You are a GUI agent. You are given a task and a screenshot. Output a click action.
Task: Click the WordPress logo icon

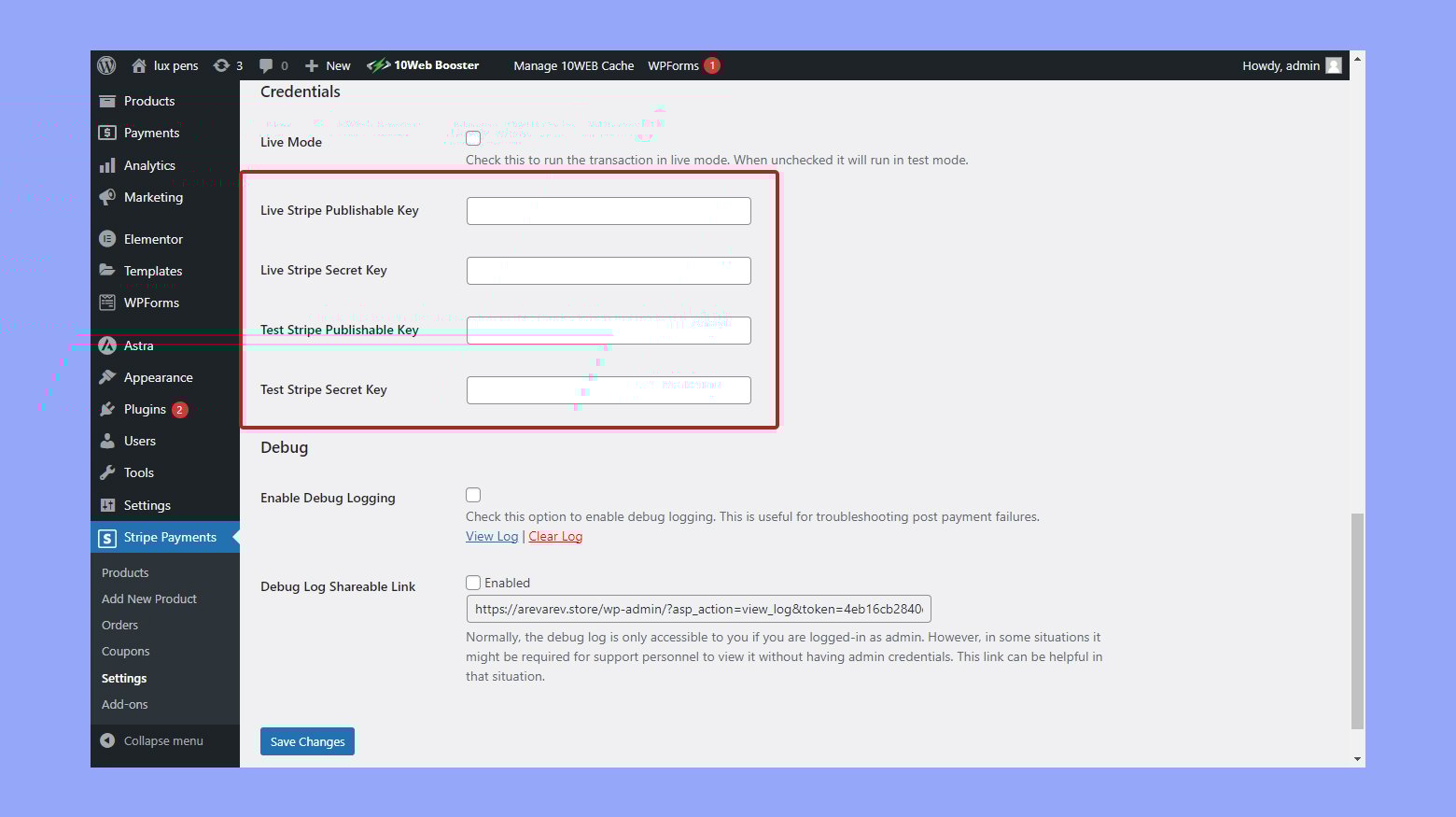106,65
